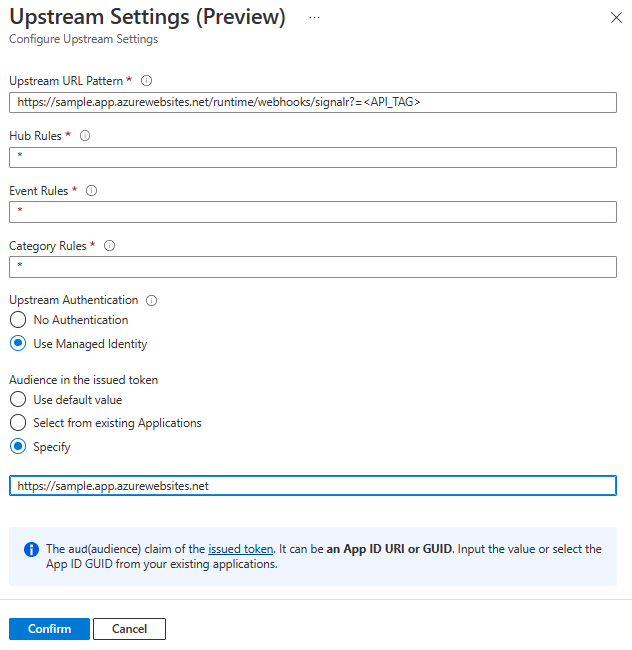The image size is (632, 650).
Task: Focus the Event Rules text field
Action: 312,212
